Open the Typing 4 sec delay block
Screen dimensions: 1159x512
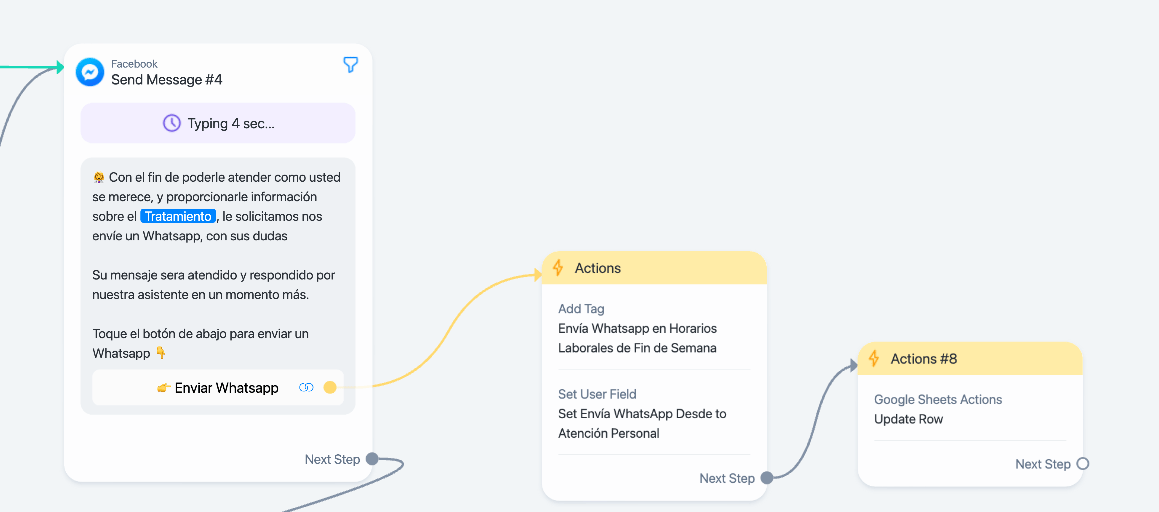click(218, 123)
